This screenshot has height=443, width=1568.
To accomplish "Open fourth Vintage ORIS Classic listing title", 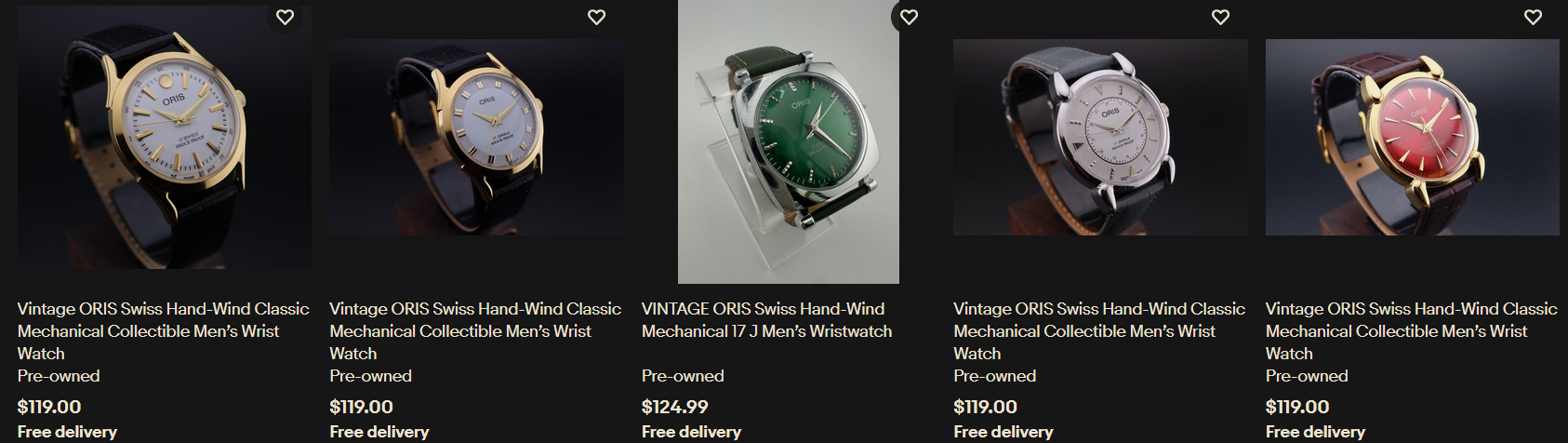I will (x=1099, y=331).
